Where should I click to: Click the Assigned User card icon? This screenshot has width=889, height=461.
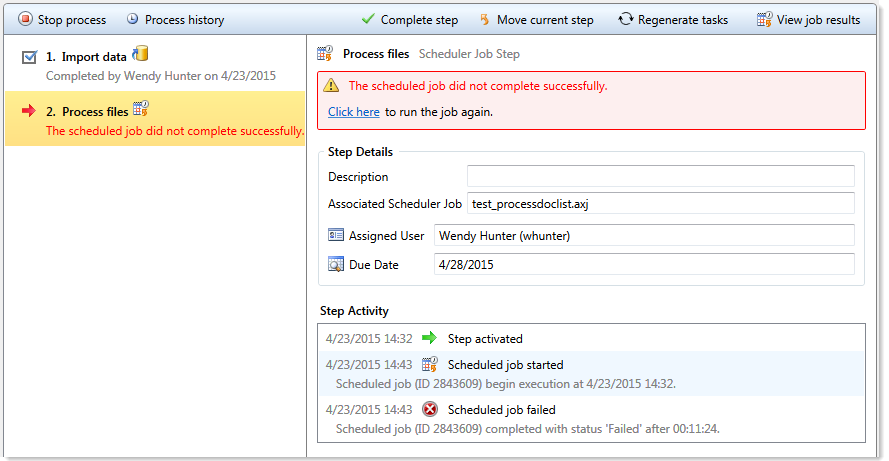pos(336,236)
